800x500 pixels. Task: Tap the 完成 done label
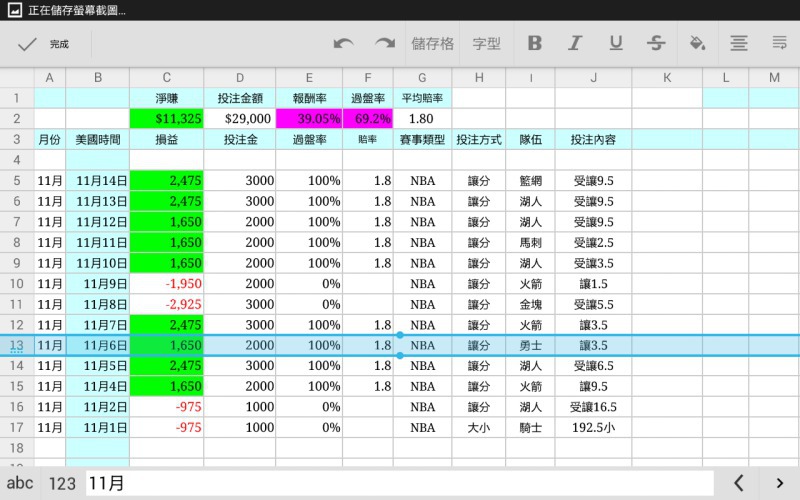pos(59,44)
